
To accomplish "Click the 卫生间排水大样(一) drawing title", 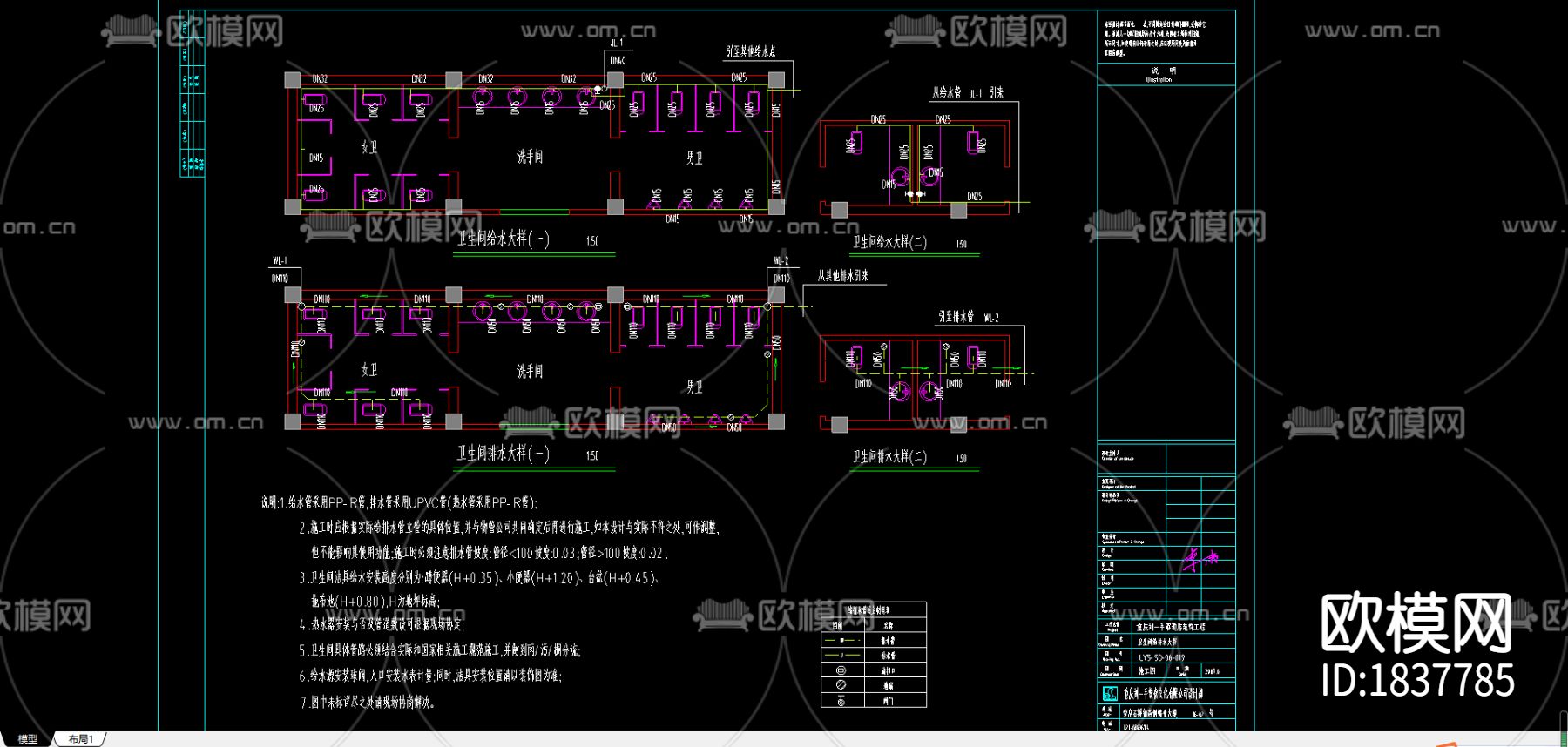I will coord(504,454).
